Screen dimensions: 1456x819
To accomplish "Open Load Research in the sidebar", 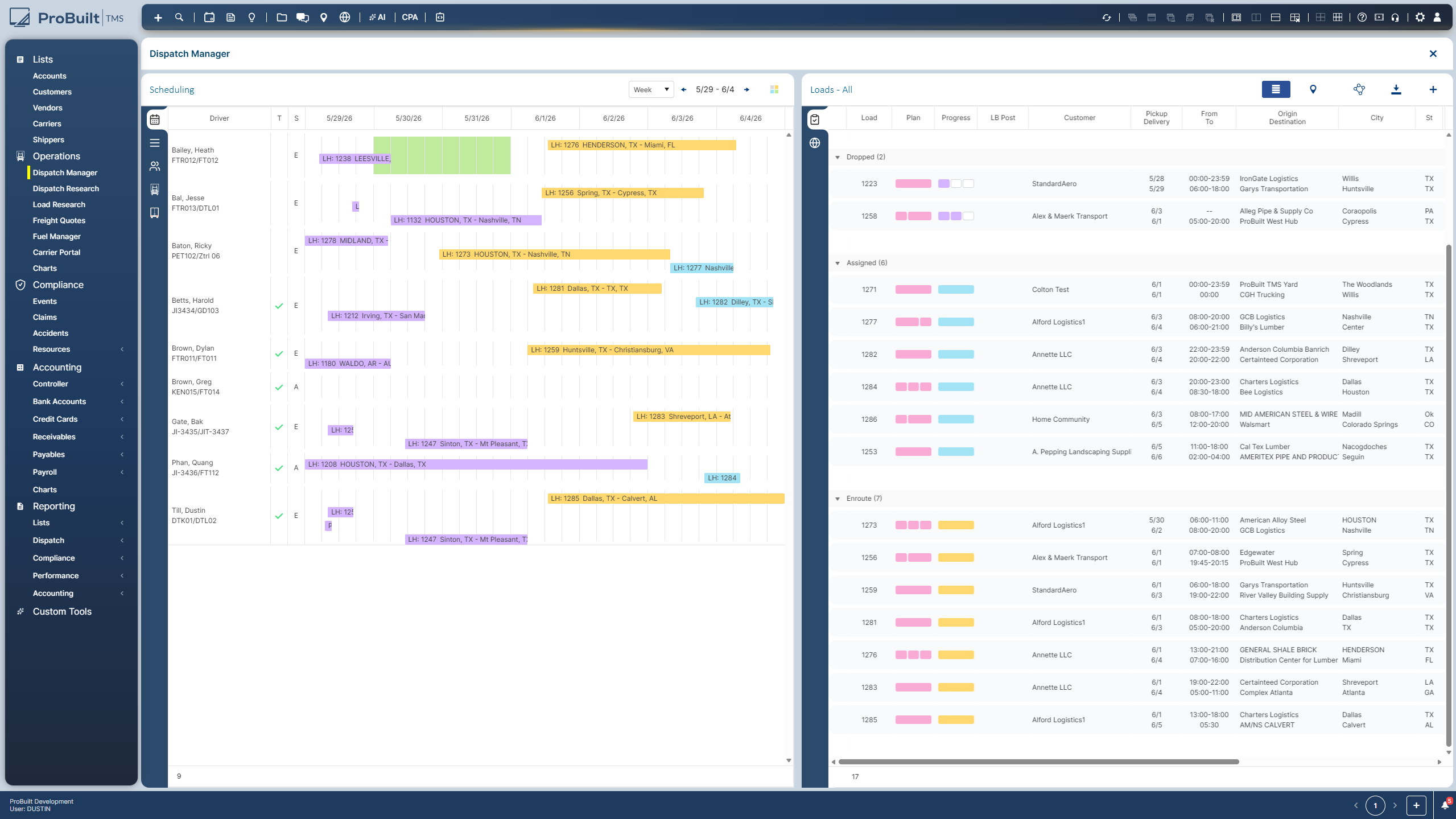I will click(x=59, y=204).
